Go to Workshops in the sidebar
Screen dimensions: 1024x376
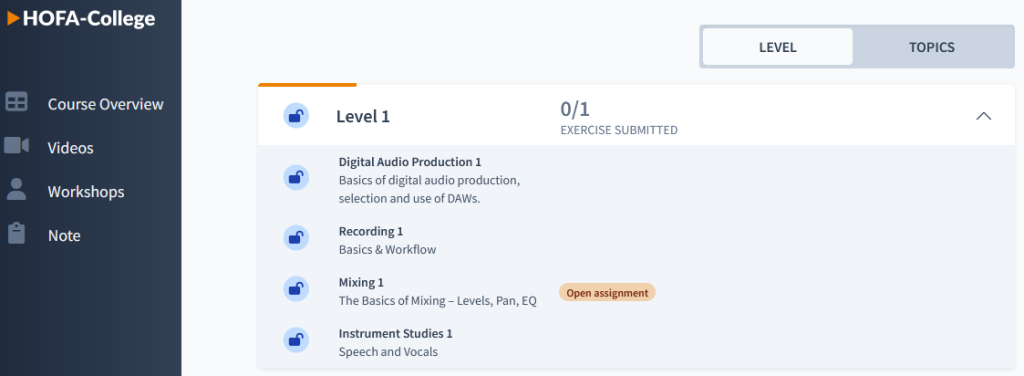[86, 192]
